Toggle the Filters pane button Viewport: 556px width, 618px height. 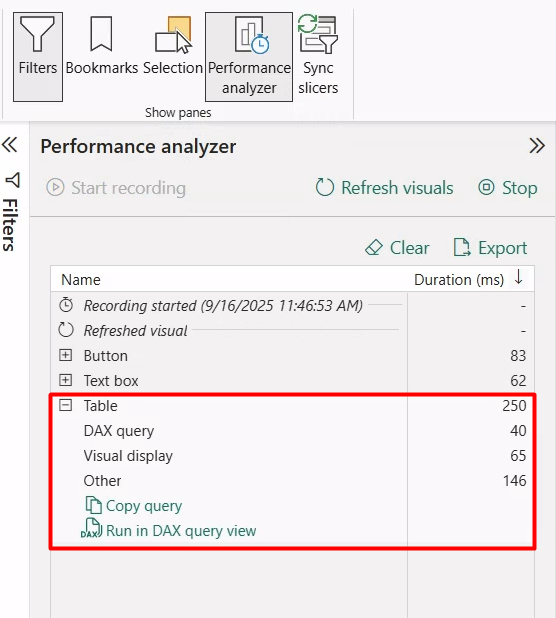(x=38, y=57)
